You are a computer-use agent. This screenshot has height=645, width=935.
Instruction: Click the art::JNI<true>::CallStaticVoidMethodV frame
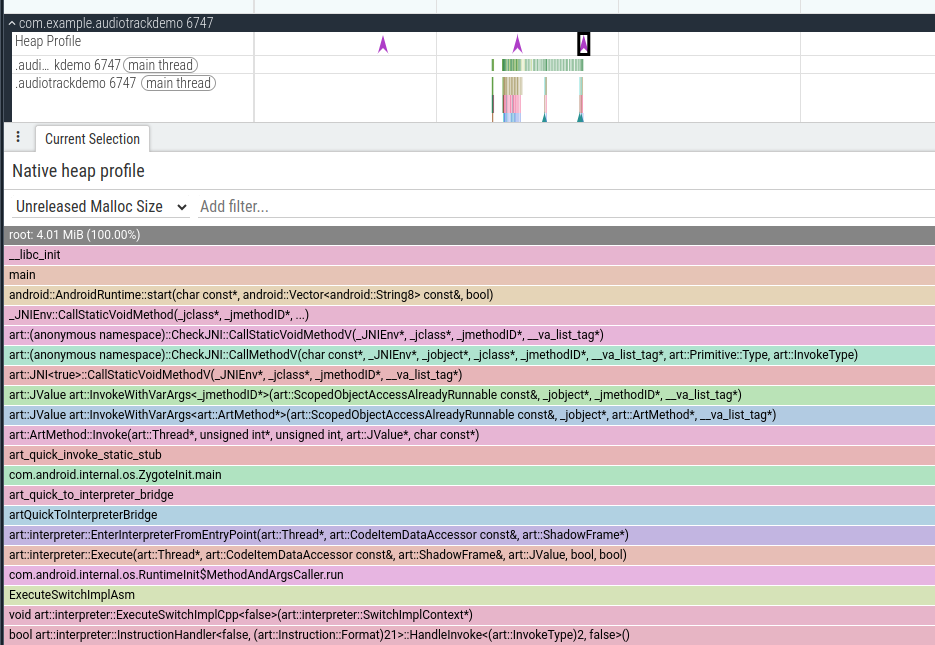point(469,375)
